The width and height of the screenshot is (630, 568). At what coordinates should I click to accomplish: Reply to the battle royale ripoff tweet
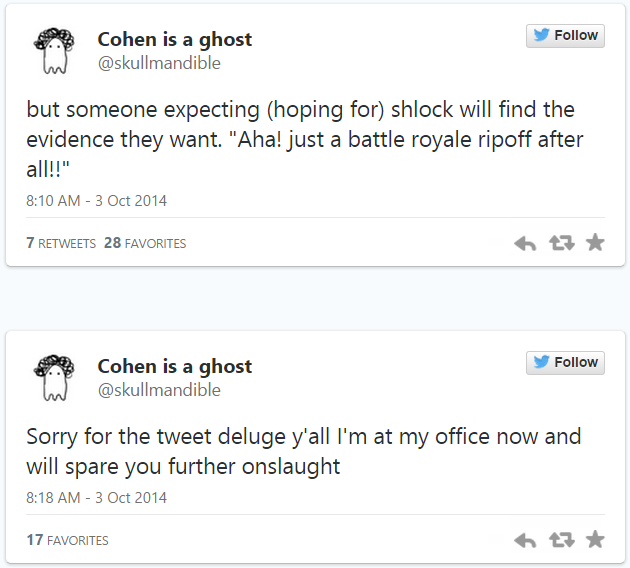(x=525, y=243)
